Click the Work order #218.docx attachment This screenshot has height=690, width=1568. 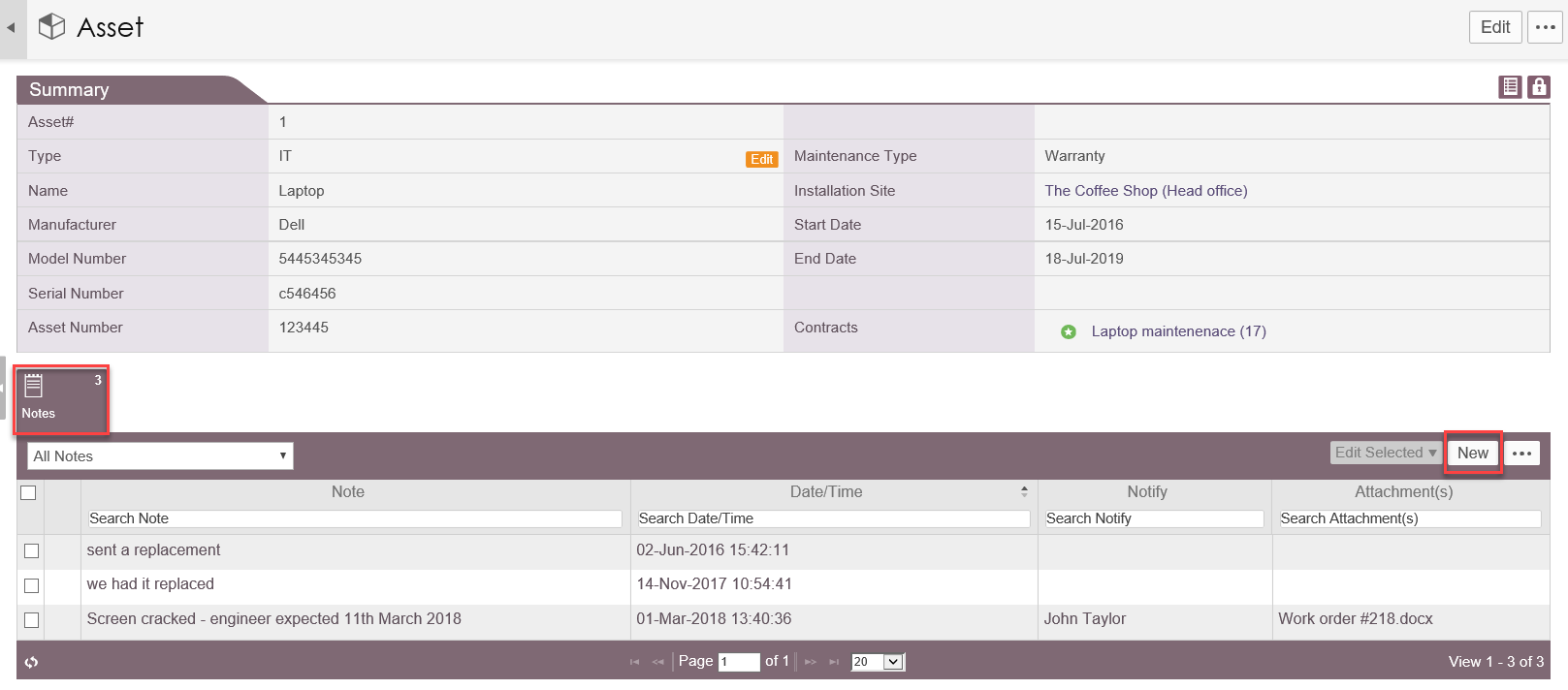[x=1356, y=619]
